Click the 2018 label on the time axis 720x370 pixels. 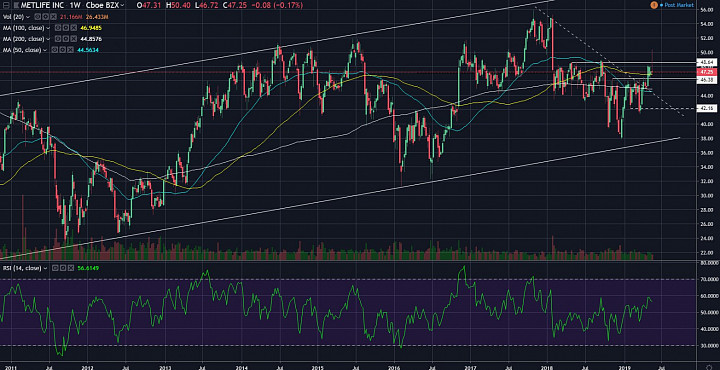[546, 367]
